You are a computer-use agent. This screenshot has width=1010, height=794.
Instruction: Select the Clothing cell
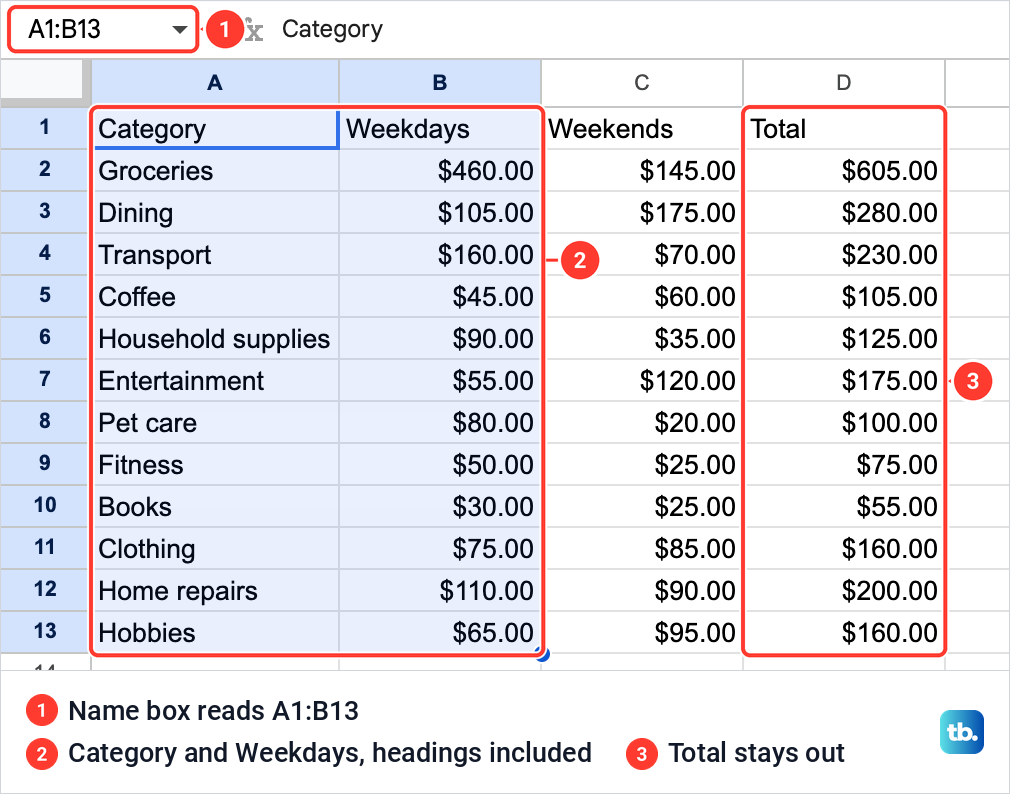215,549
